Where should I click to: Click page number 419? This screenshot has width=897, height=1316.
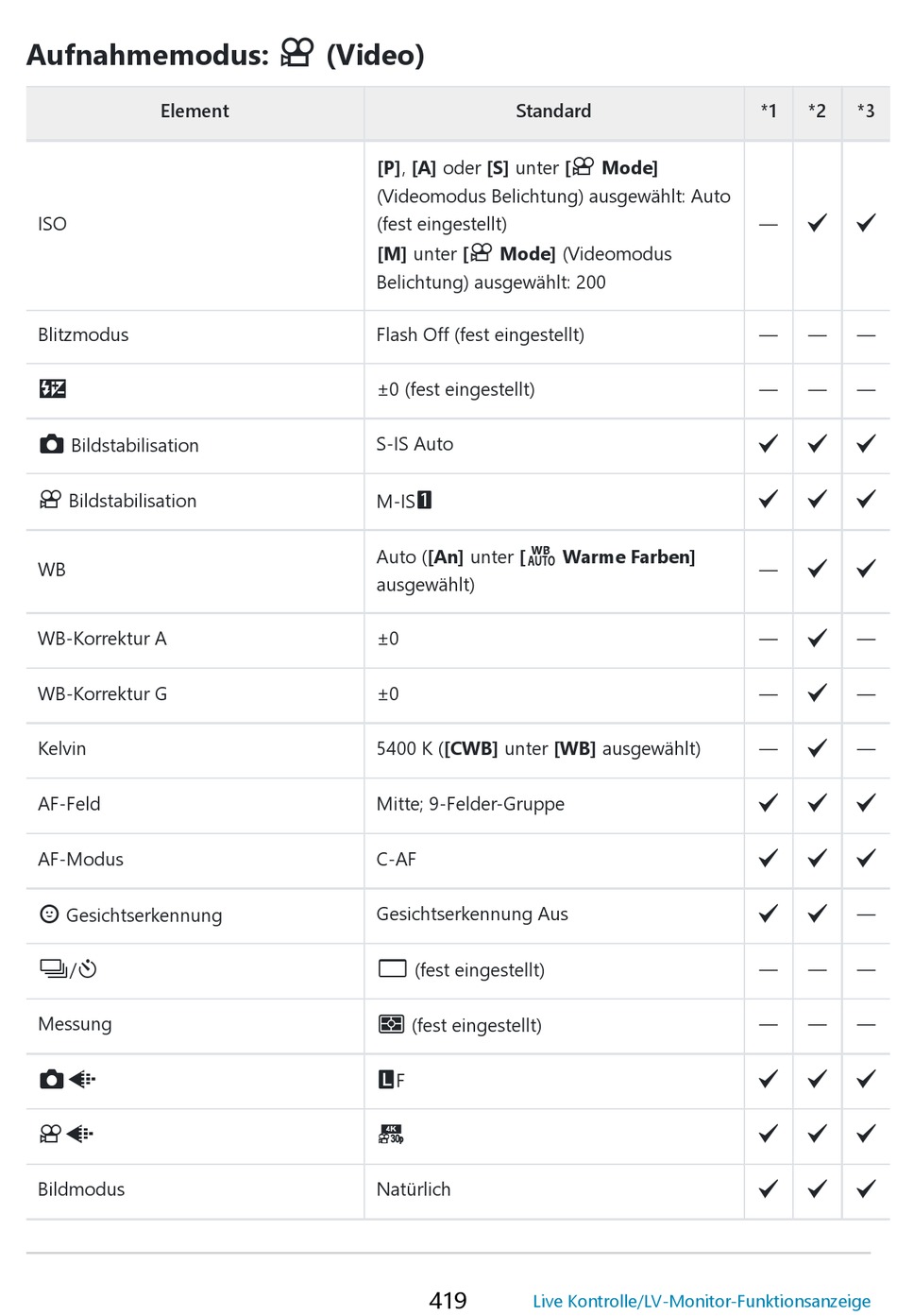click(x=448, y=1300)
